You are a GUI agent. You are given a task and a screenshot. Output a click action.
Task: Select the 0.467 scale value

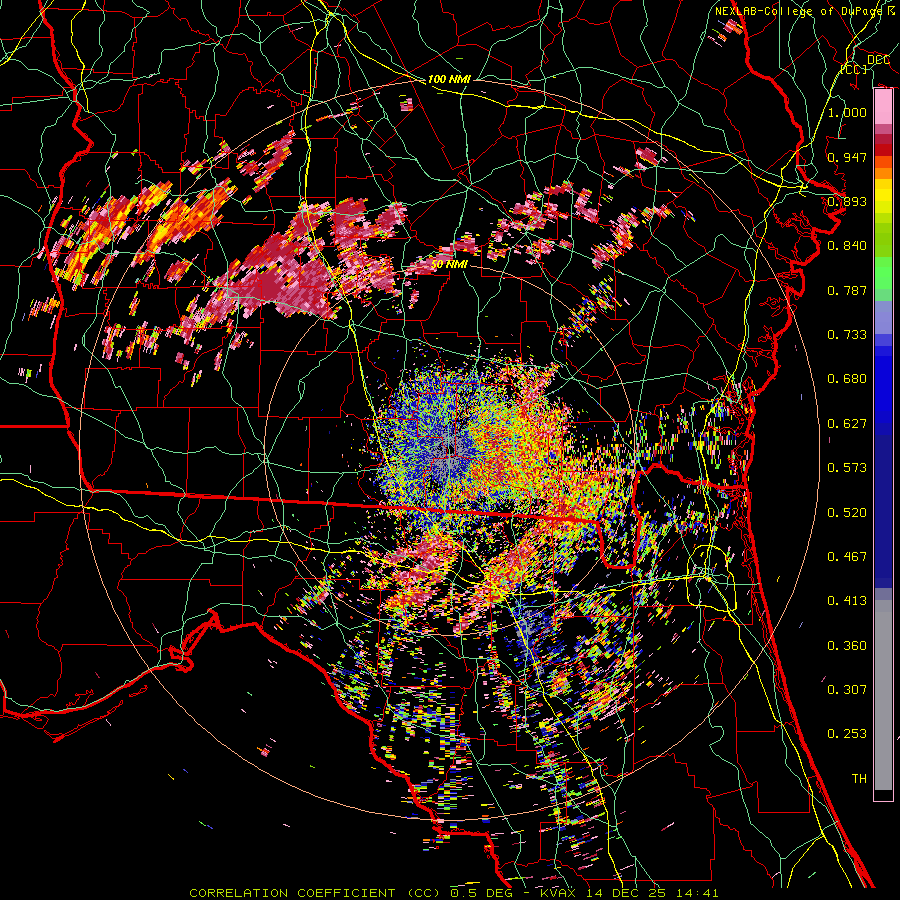click(x=847, y=557)
